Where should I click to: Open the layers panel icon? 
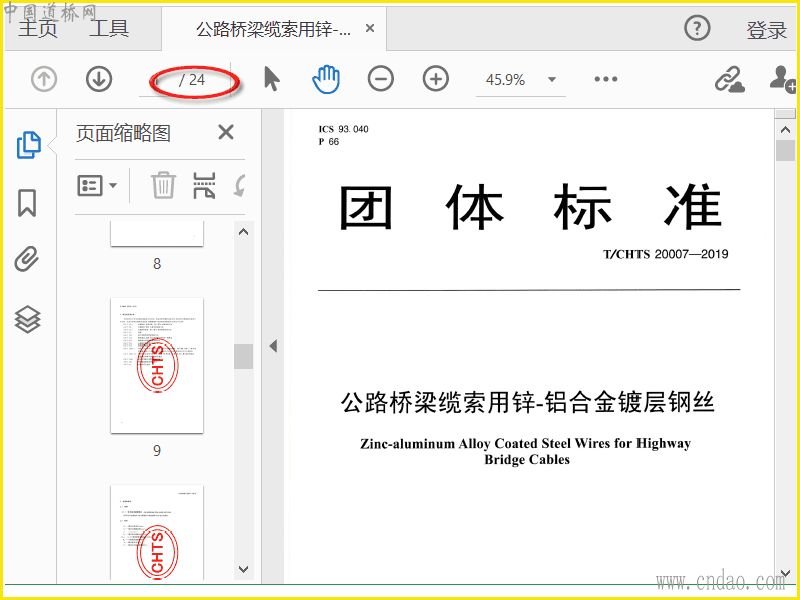27,319
